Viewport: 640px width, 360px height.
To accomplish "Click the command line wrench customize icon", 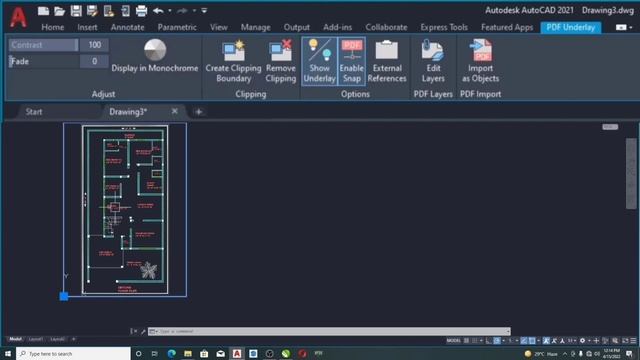I will (143, 331).
